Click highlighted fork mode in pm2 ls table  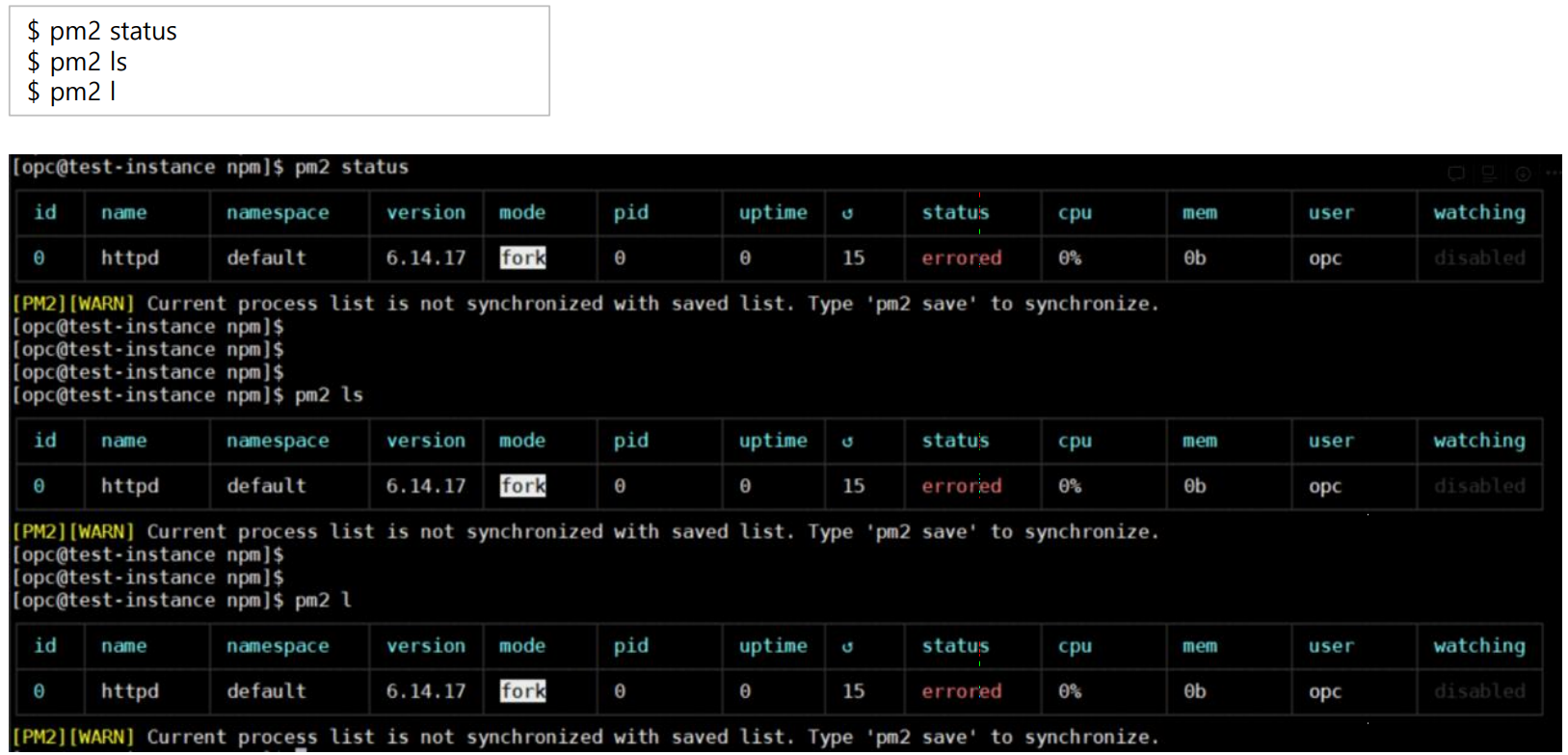point(522,486)
